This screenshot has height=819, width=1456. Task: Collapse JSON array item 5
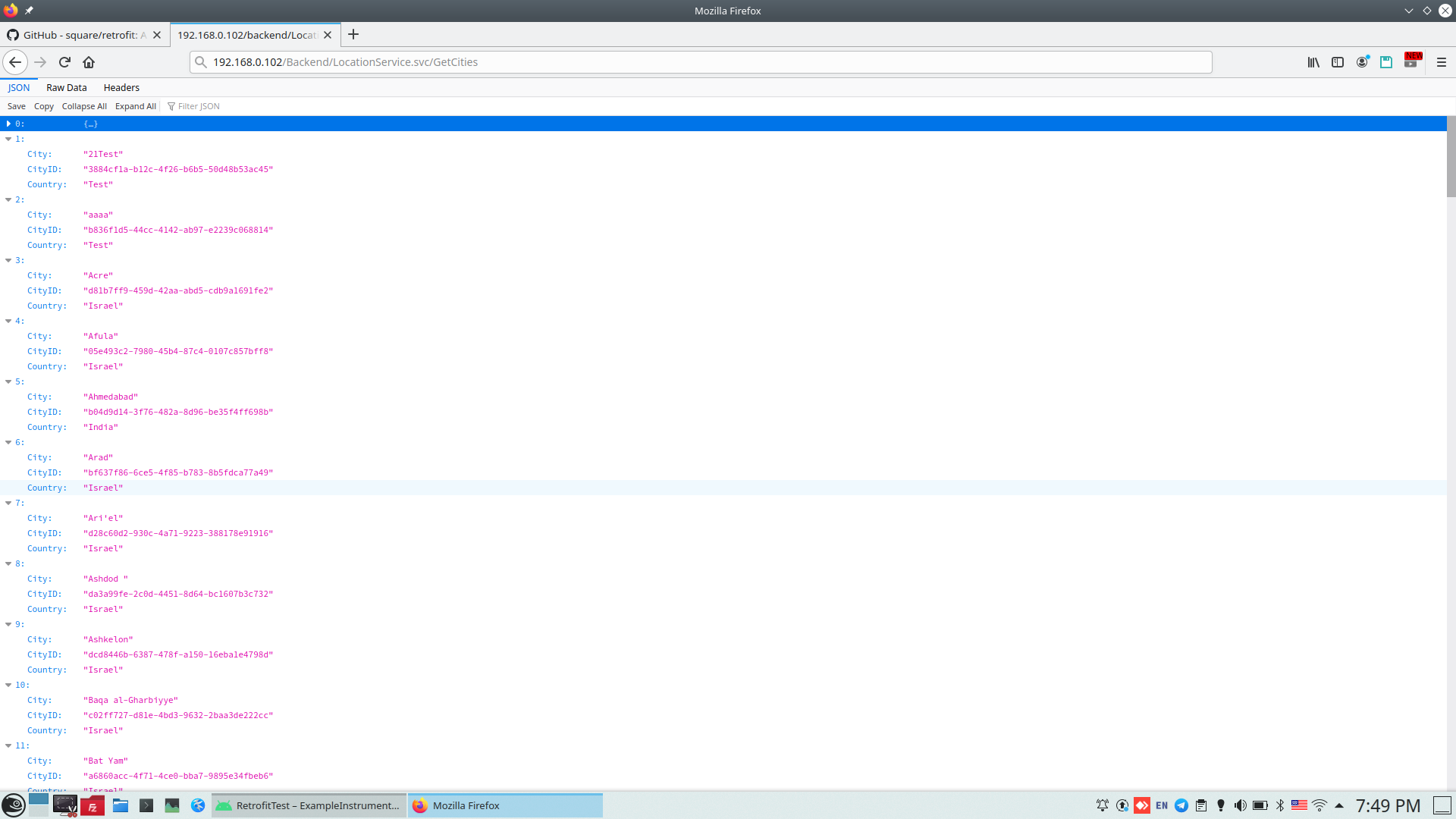[x=8, y=381]
